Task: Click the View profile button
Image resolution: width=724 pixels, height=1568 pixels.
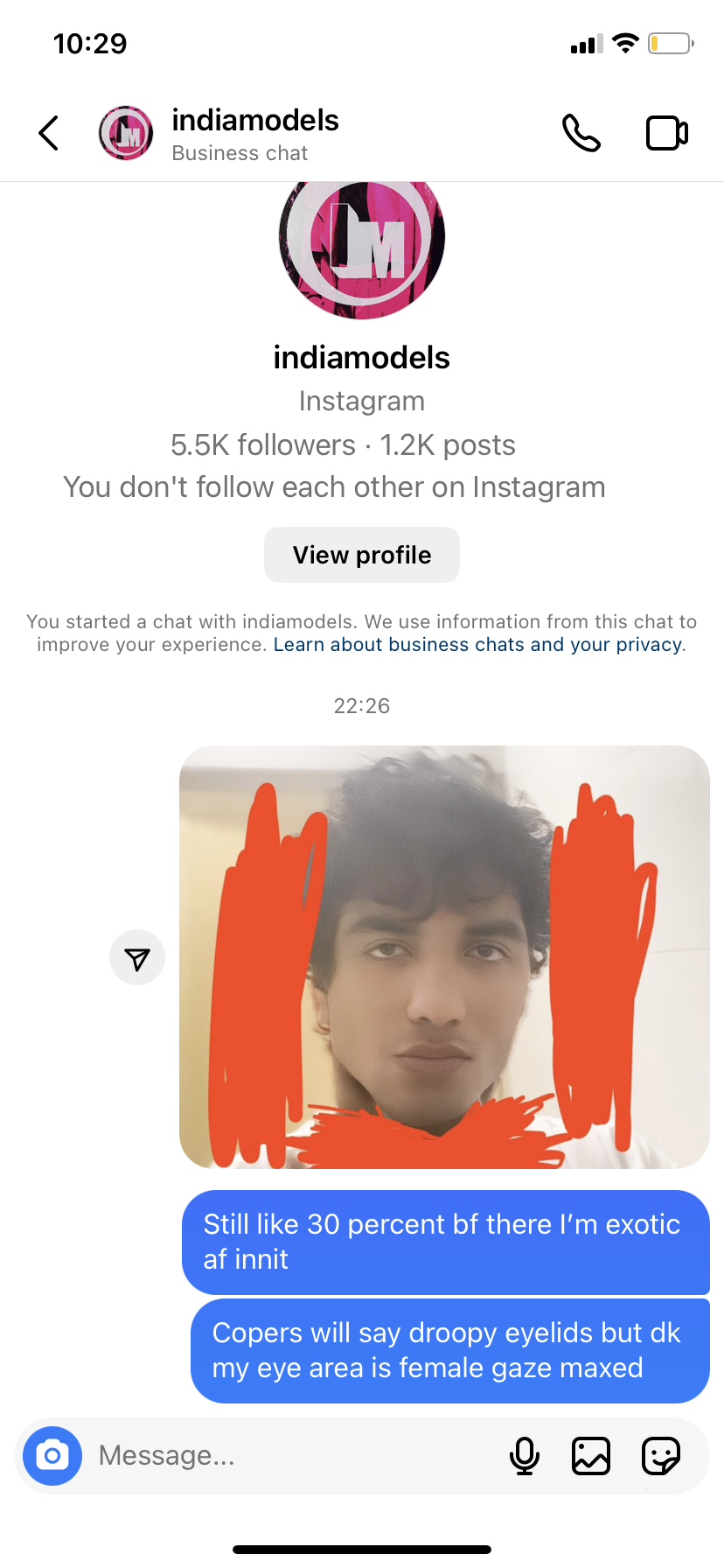Action: click(x=362, y=555)
